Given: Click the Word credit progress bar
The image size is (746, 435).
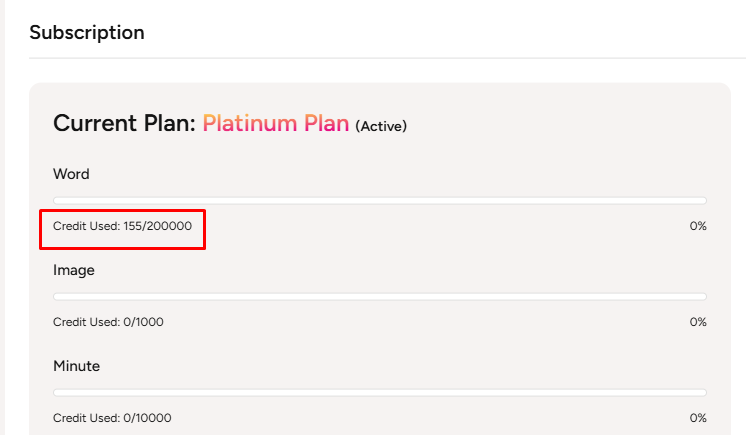Looking at the screenshot, I should 380,201.
